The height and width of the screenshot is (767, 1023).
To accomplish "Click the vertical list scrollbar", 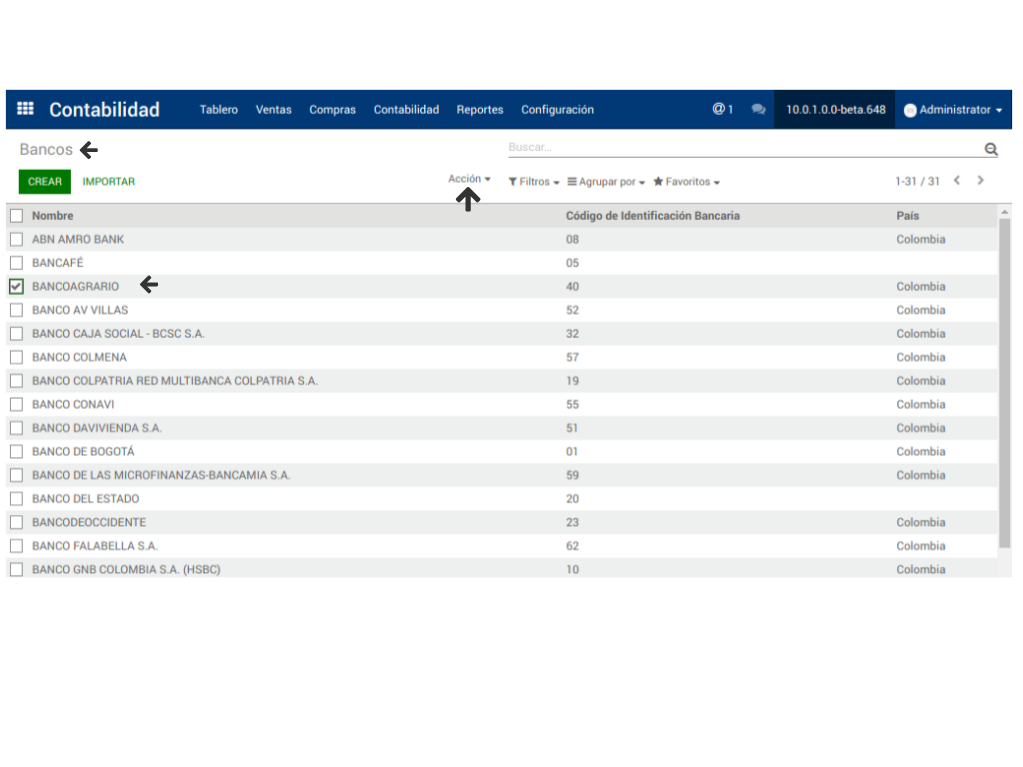I will (1004, 380).
